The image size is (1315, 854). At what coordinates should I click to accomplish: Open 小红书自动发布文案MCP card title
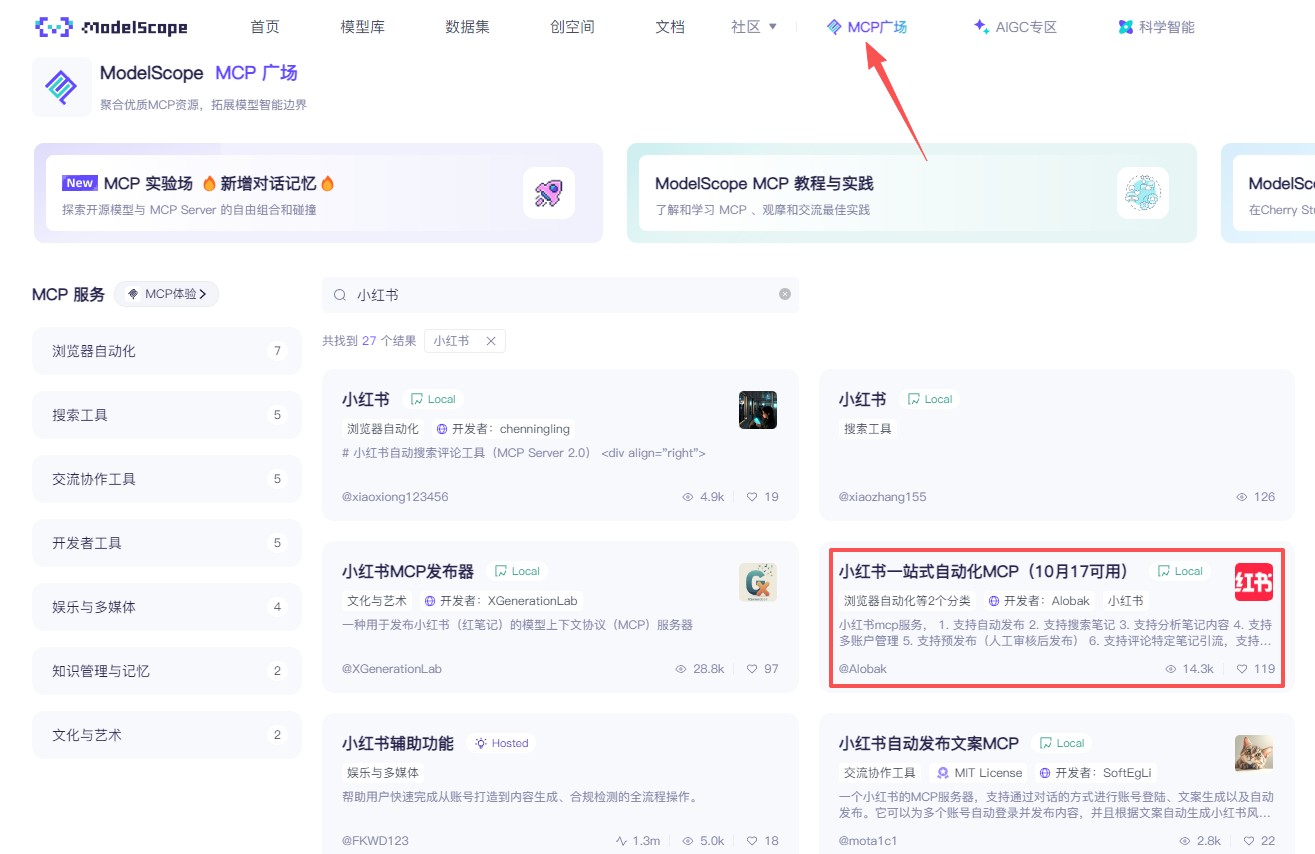pyautogui.click(x=929, y=743)
